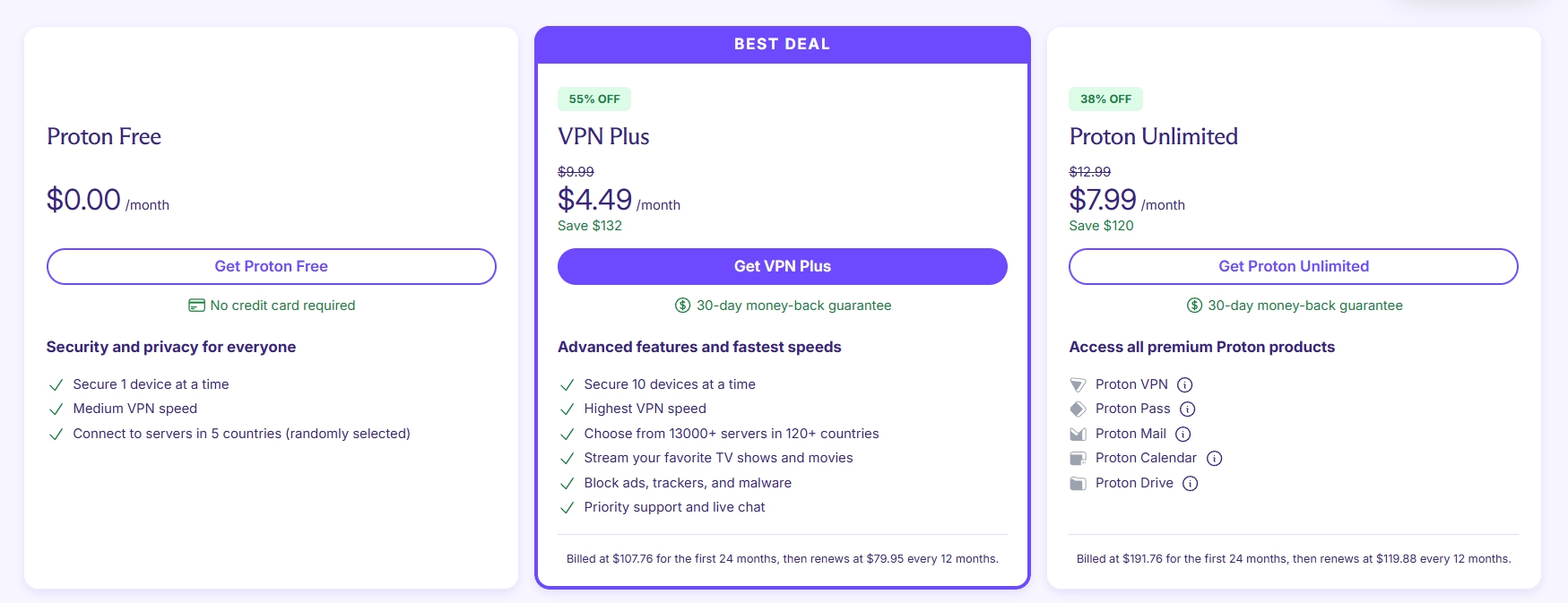1568x603 pixels.
Task: Choose the Get VPN Plus button
Action: pos(782,266)
